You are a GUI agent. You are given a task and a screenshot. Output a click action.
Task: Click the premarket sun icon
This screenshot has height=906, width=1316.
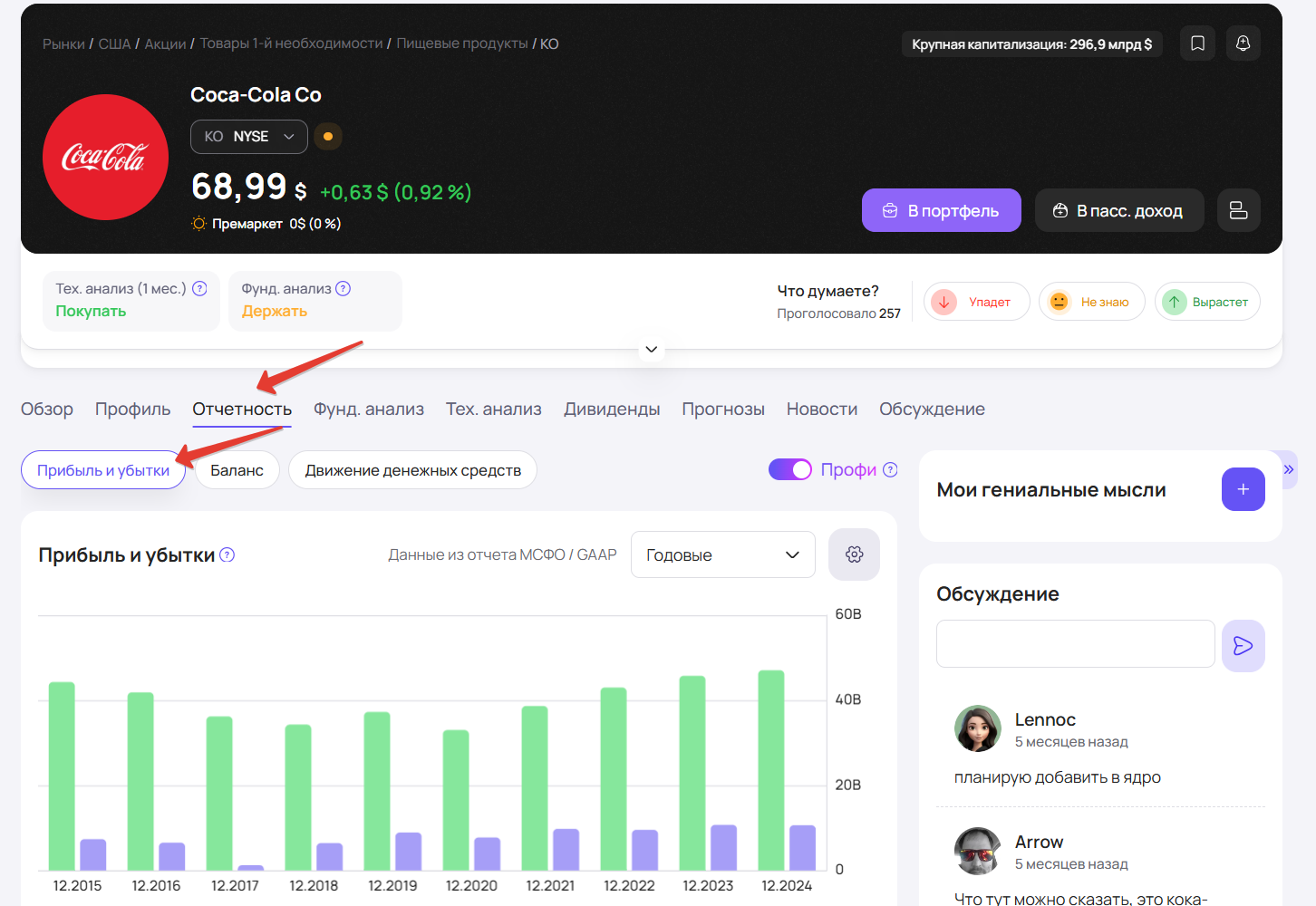coord(198,223)
